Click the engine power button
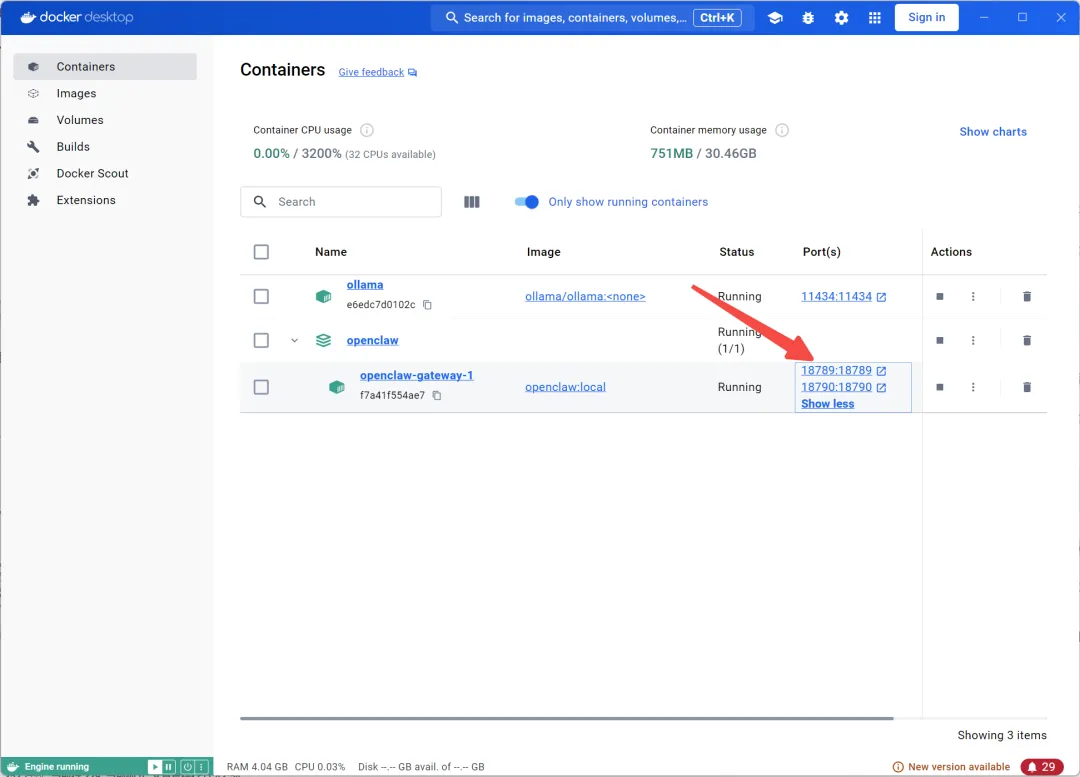 point(187,767)
